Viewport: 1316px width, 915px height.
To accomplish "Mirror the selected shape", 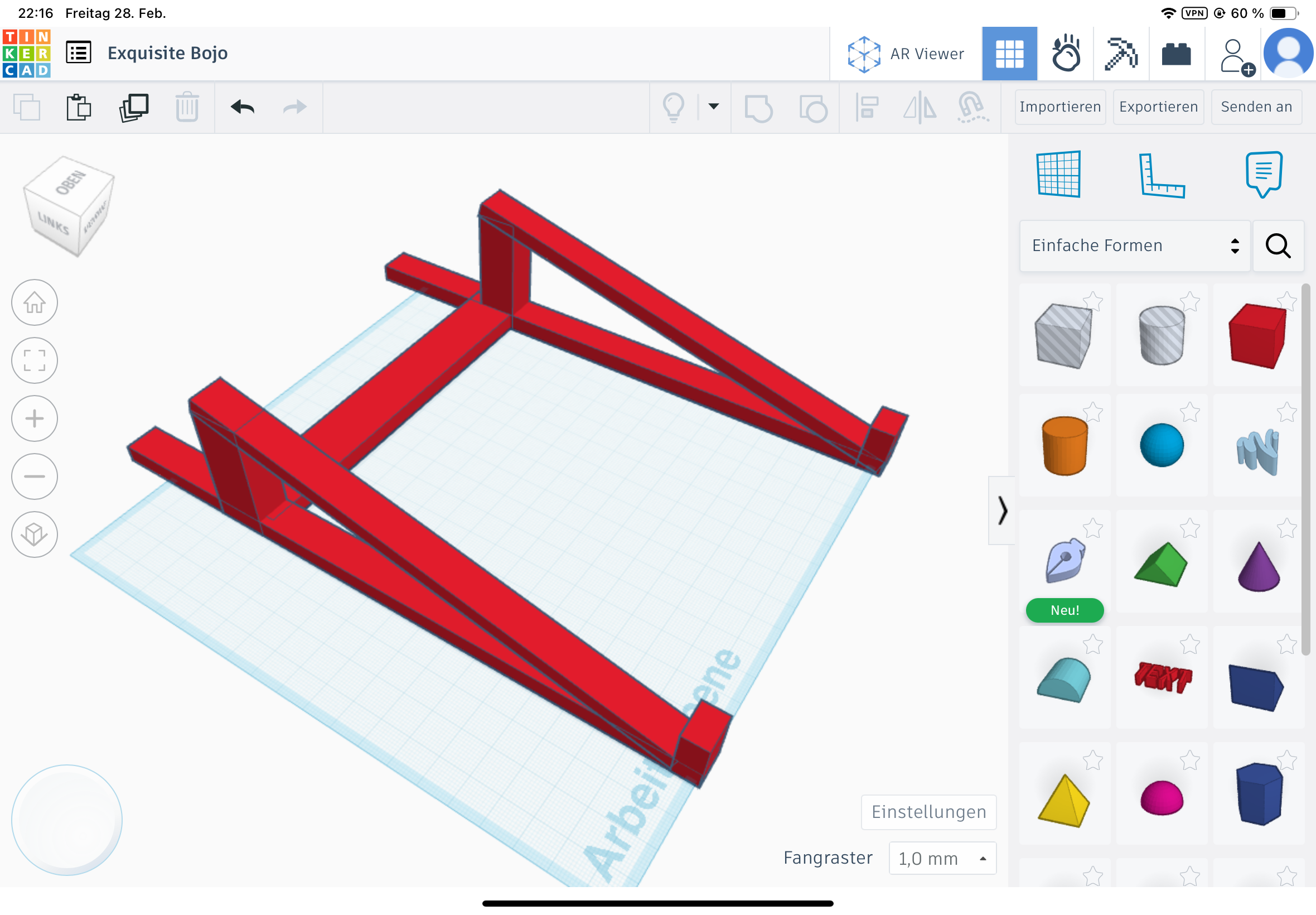I will [x=920, y=107].
